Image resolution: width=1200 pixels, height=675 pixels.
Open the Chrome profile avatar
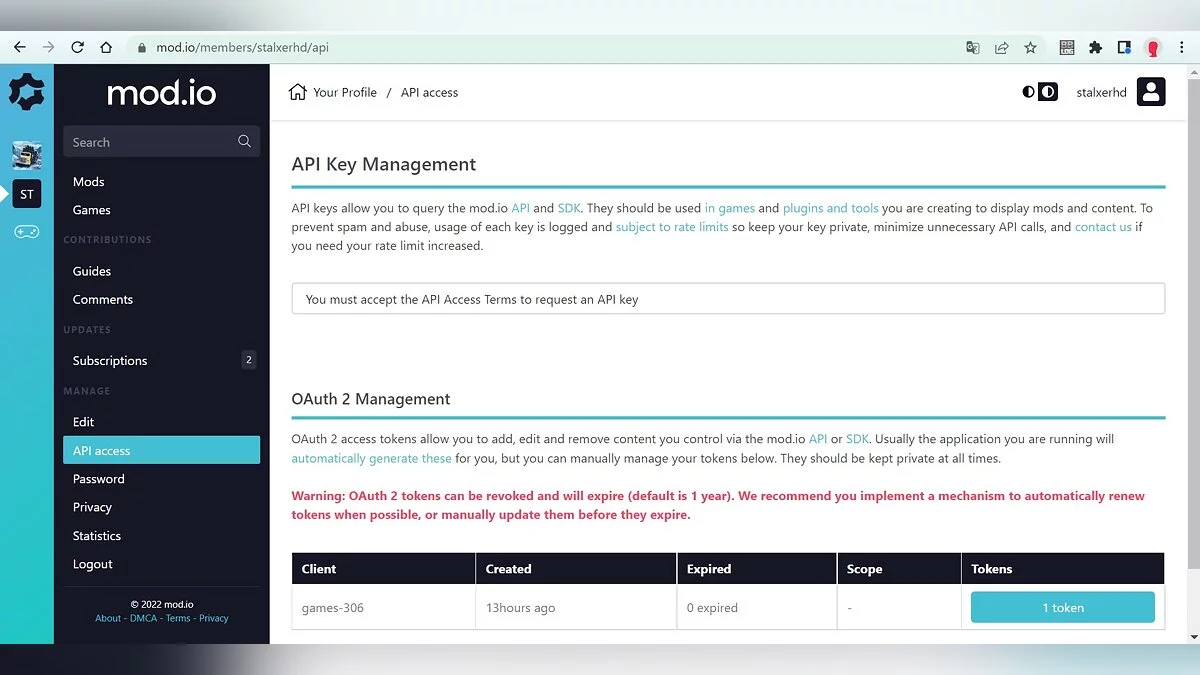(x=1153, y=47)
